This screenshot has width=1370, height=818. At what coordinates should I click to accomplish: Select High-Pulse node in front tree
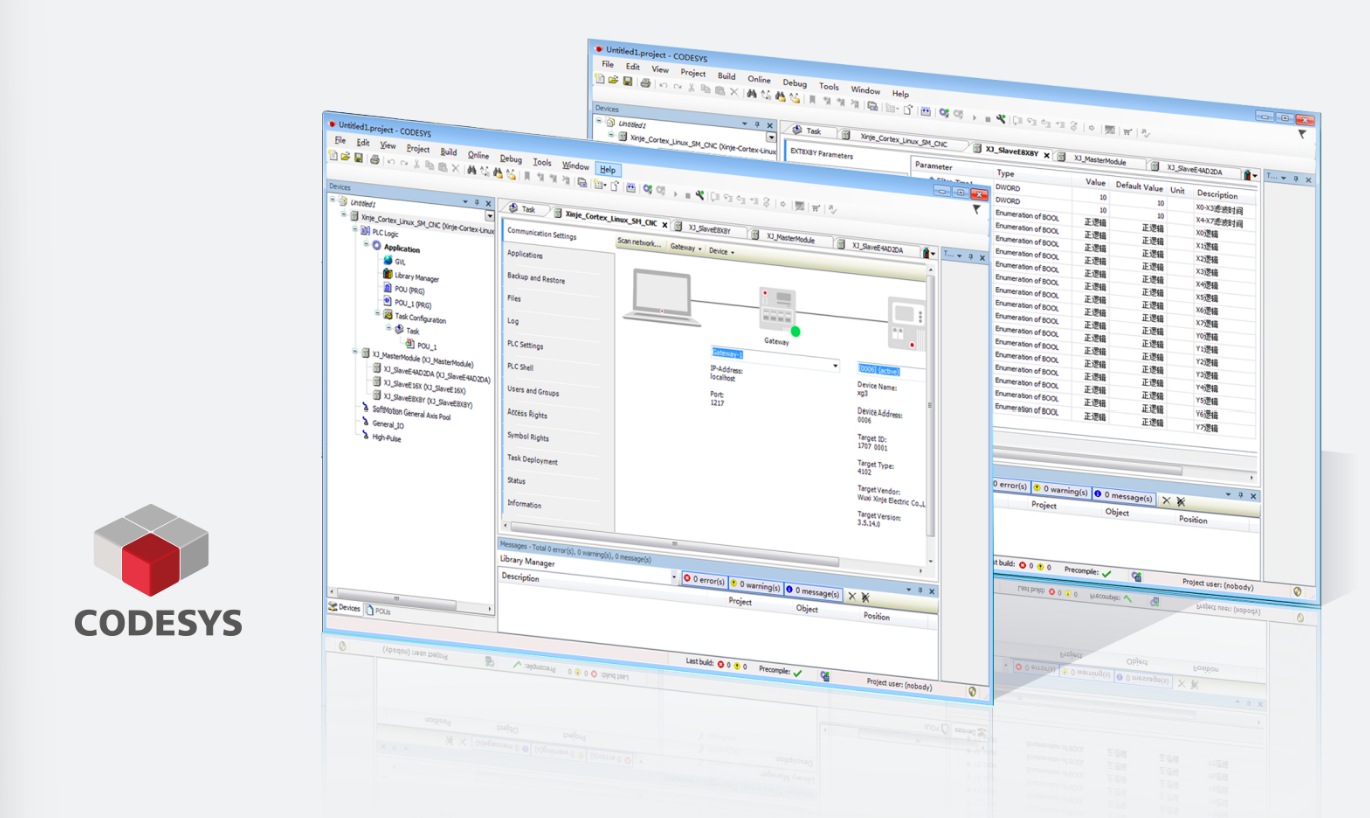coord(386,437)
